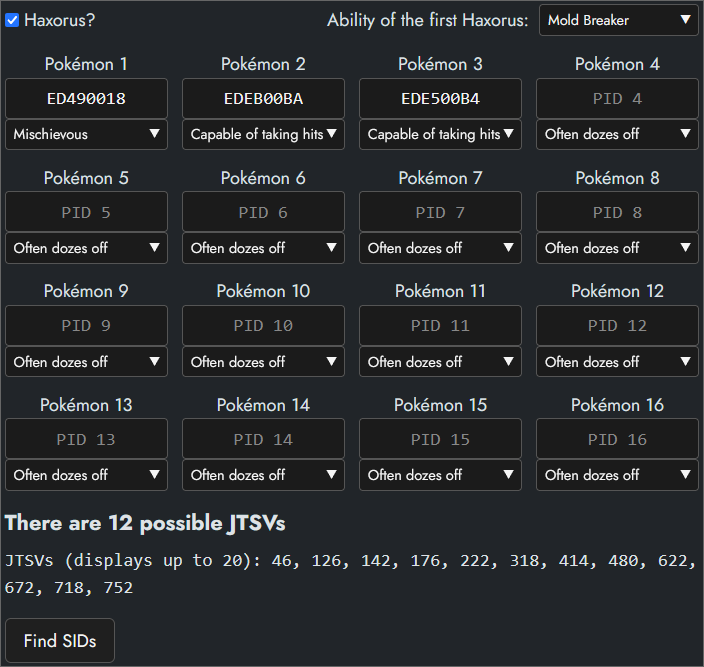704x667 pixels.
Task: Click the 'Haxorus?' label text
Action: click(x=60, y=20)
